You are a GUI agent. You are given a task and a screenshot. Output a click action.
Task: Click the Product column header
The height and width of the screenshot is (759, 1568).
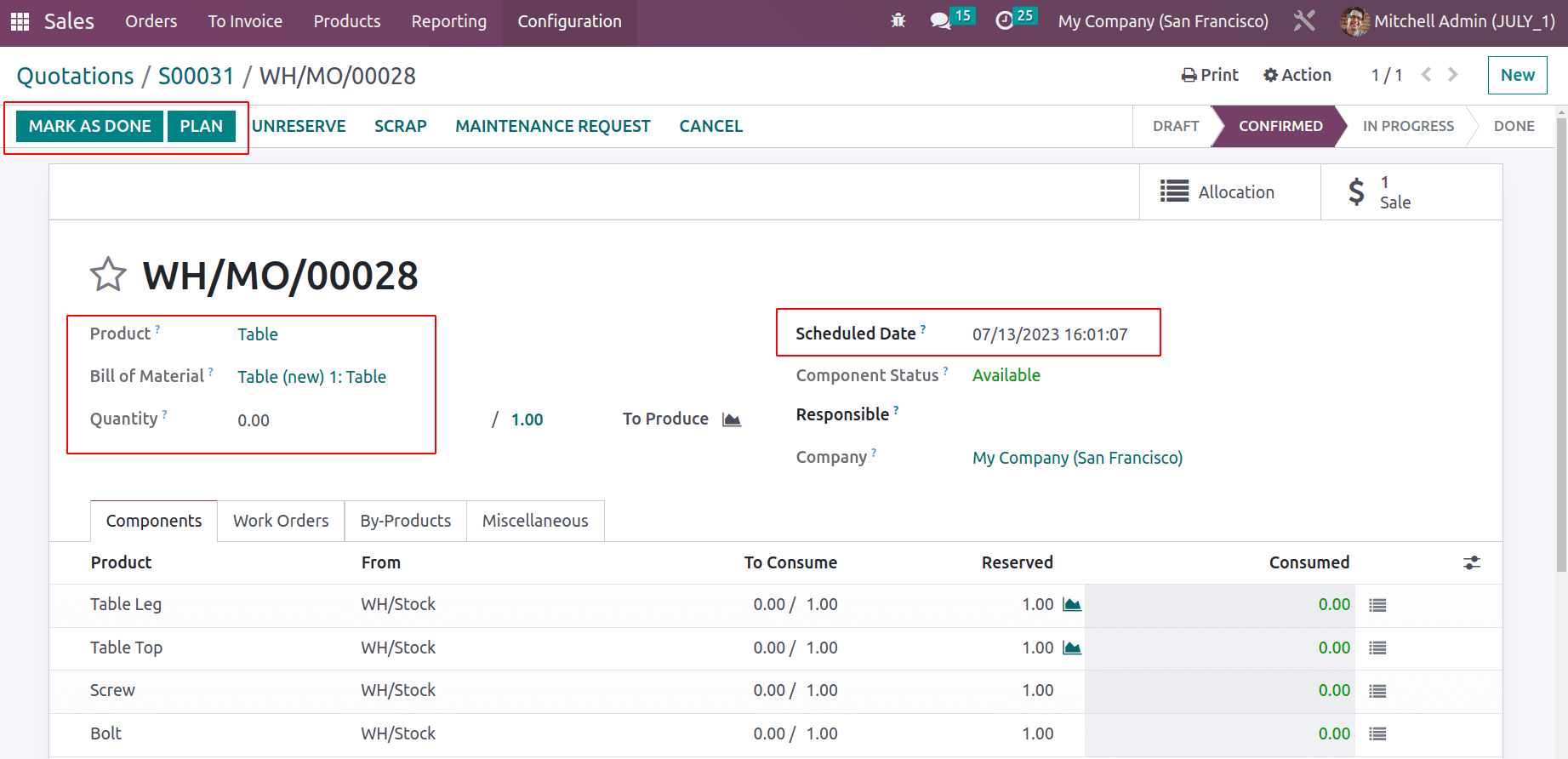pos(121,562)
